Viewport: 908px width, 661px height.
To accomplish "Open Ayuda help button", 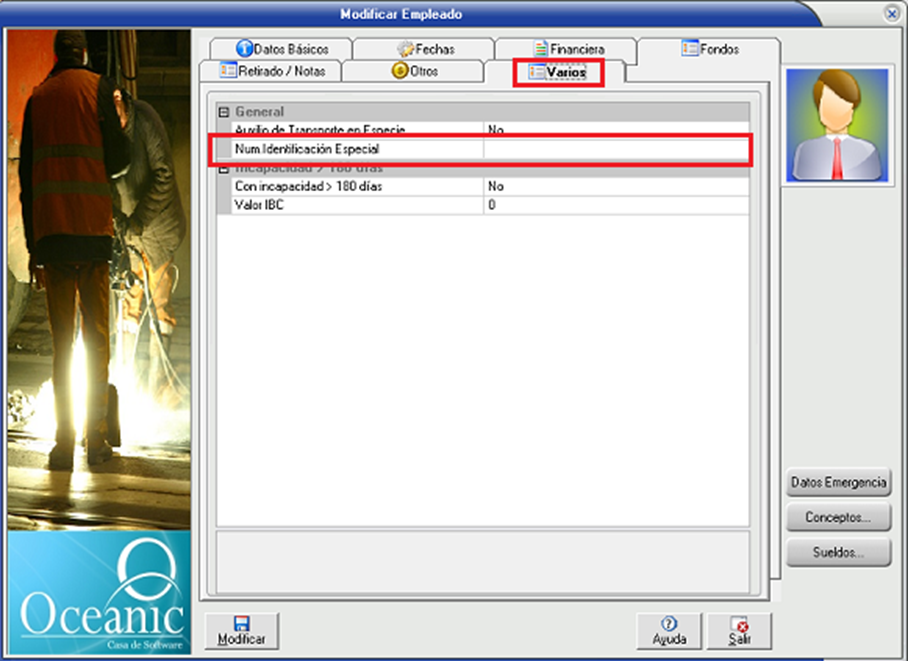I will click(x=669, y=631).
